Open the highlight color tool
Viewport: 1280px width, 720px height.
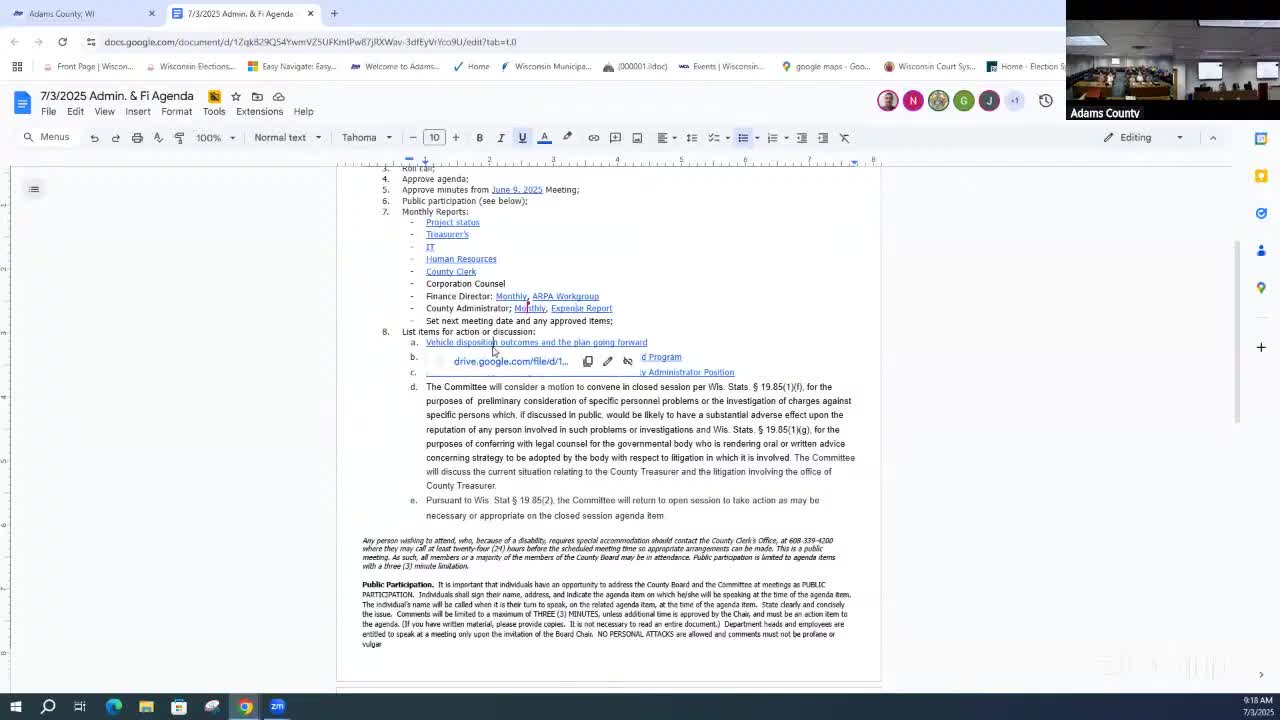pyautogui.click(x=567, y=138)
